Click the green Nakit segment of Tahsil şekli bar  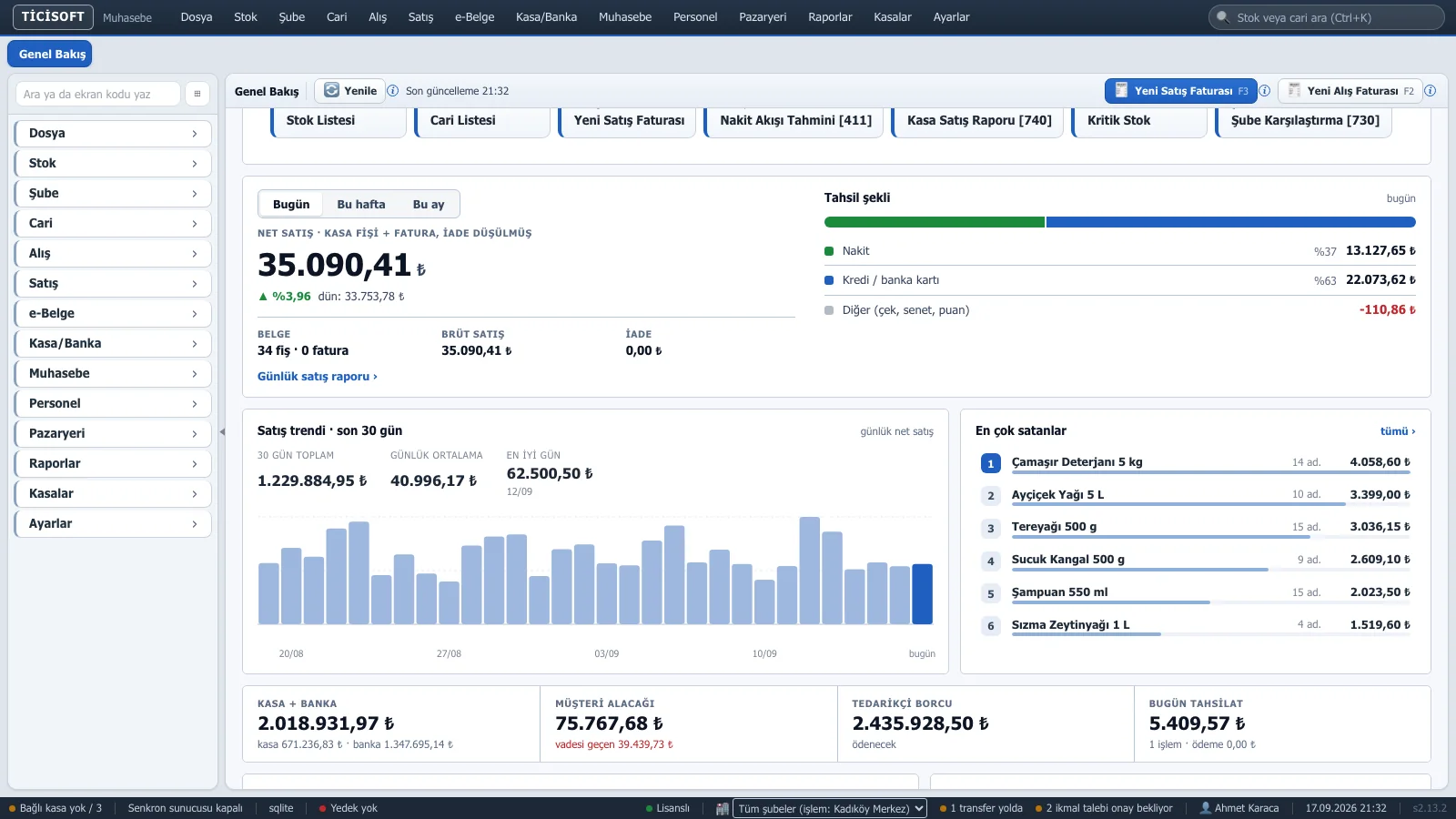coord(935,222)
